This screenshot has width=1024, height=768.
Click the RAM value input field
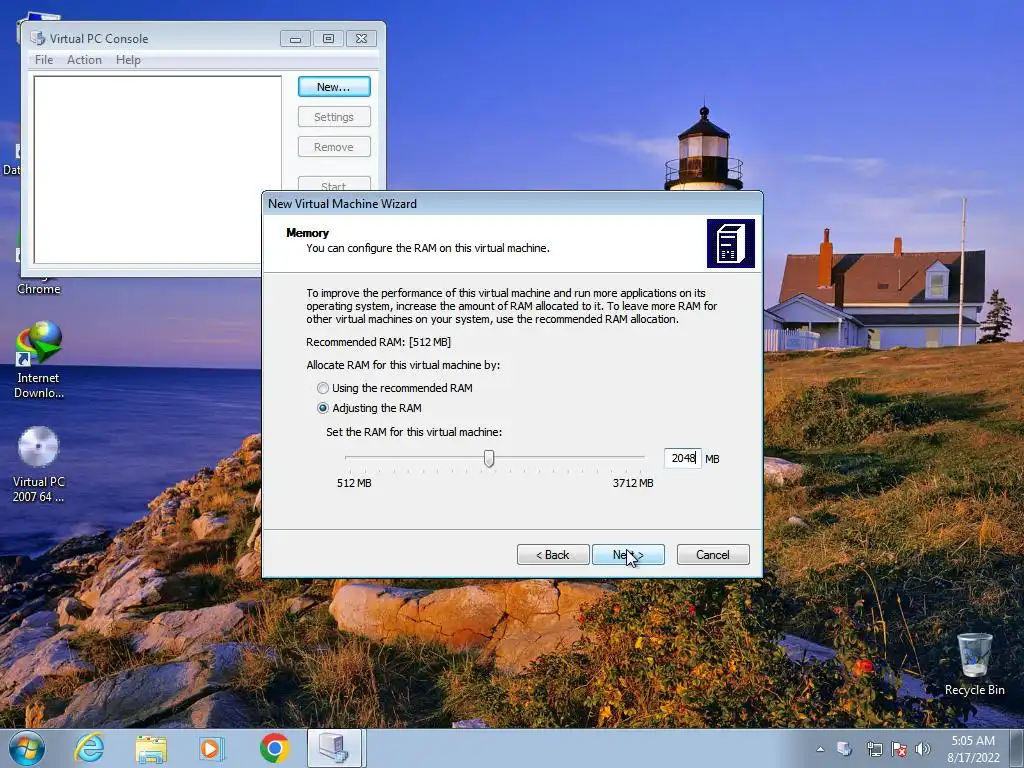(x=682, y=458)
